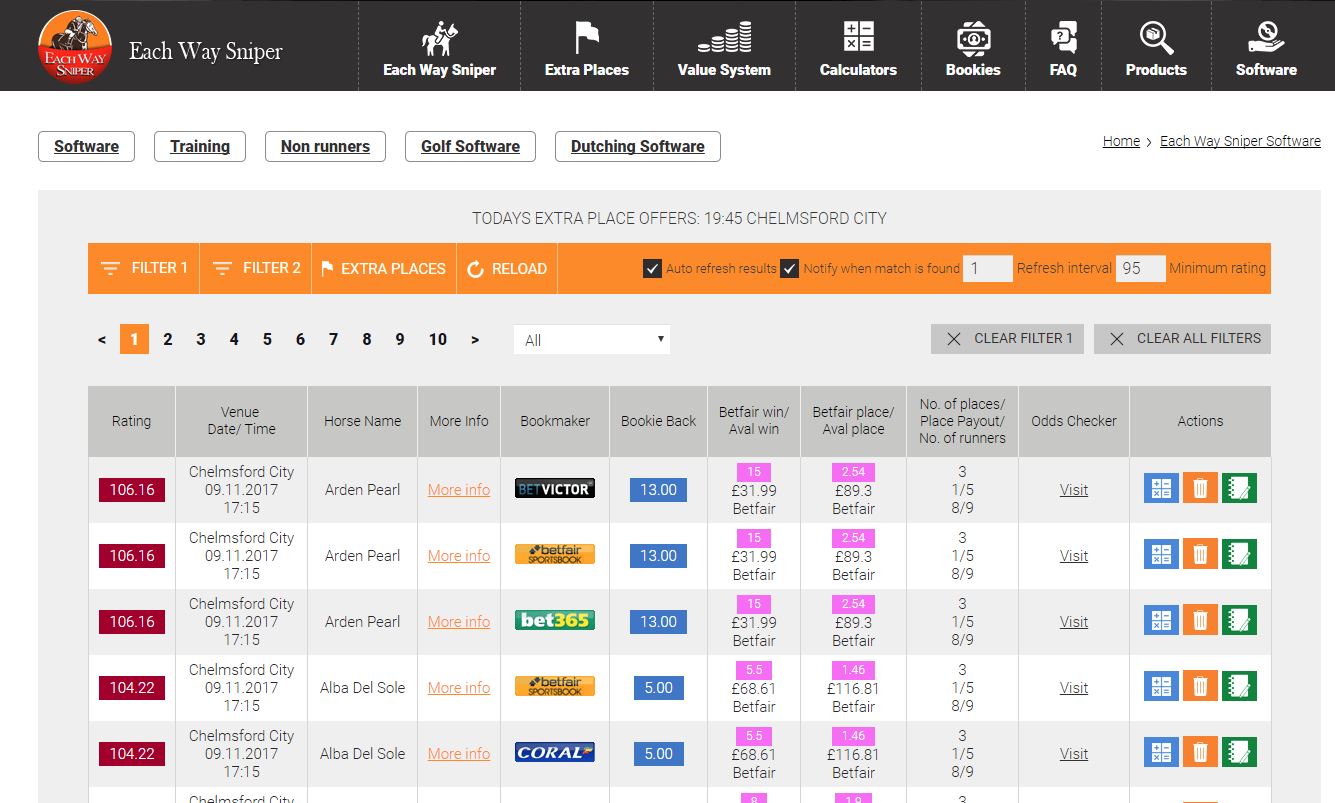Log bet for Arden Pearl bet365 row

1239,620
